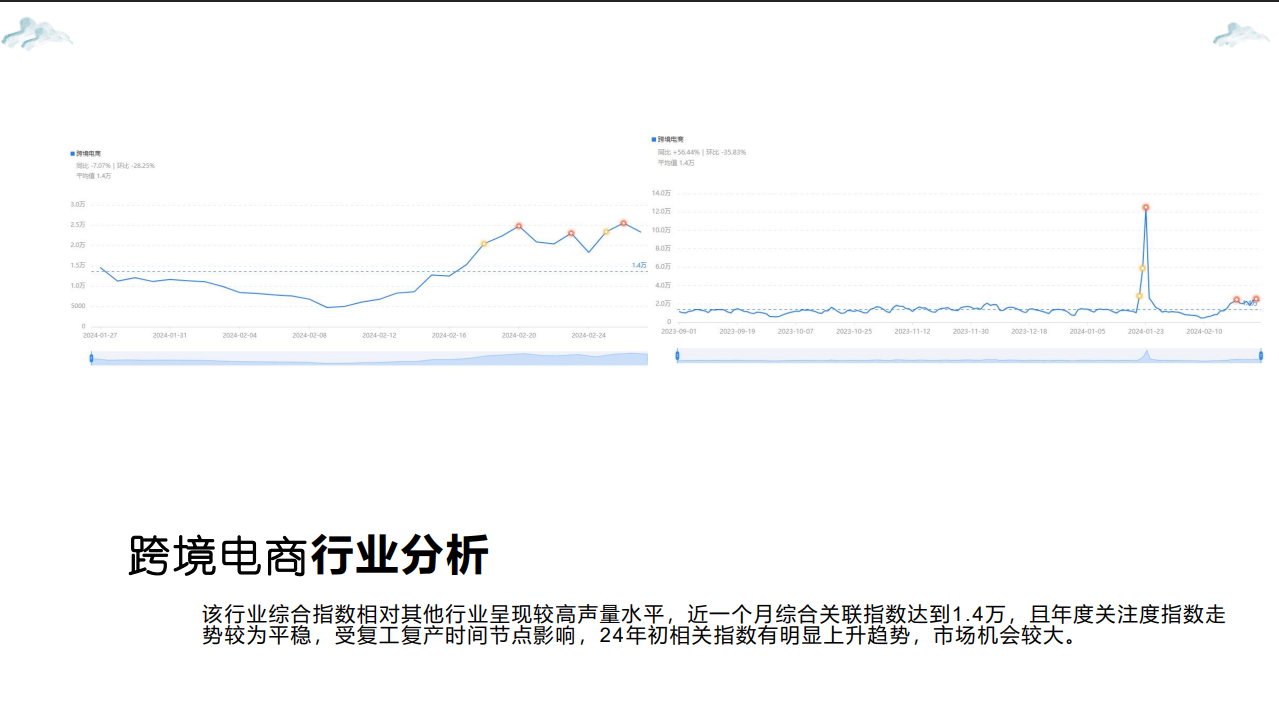Click the 2023-09-01 date label
This screenshot has width=1279, height=721.
[x=680, y=331]
